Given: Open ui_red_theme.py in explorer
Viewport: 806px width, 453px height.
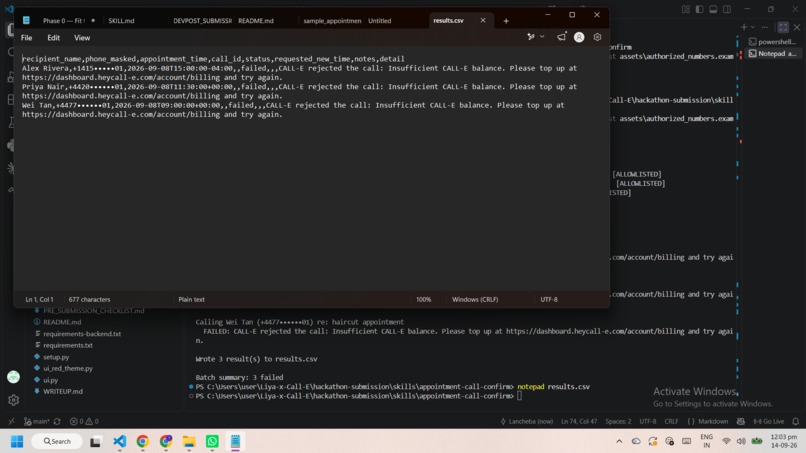Looking at the screenshot, I should (x=68, y=368).
